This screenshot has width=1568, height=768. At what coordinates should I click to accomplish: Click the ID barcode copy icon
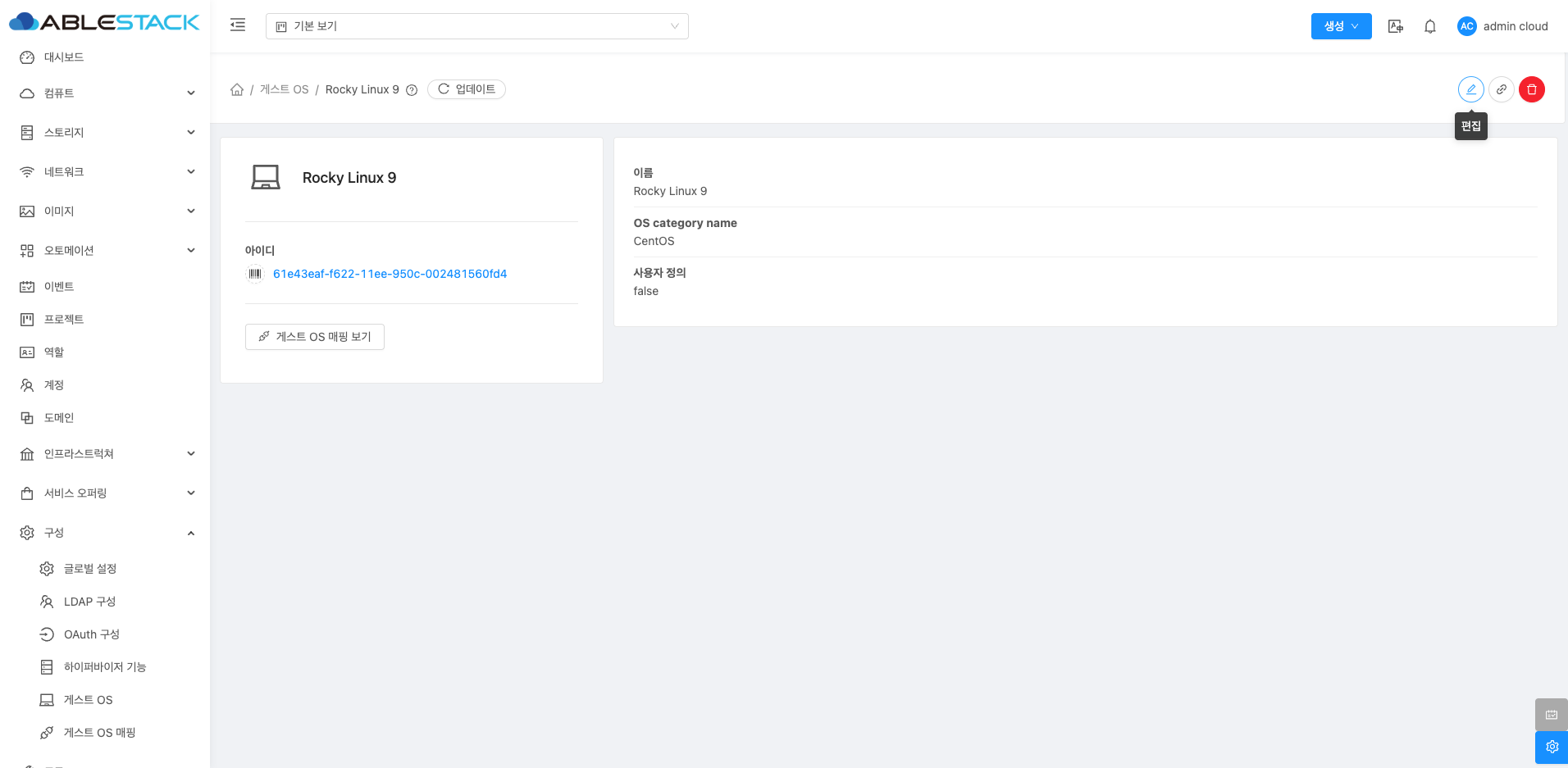(x=255, y=274)
